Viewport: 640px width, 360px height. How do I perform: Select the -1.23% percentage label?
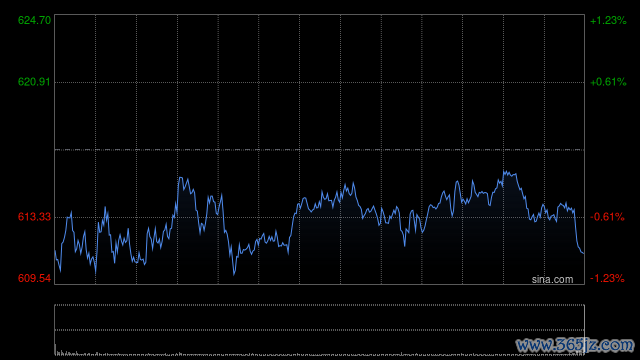(607, 278)
